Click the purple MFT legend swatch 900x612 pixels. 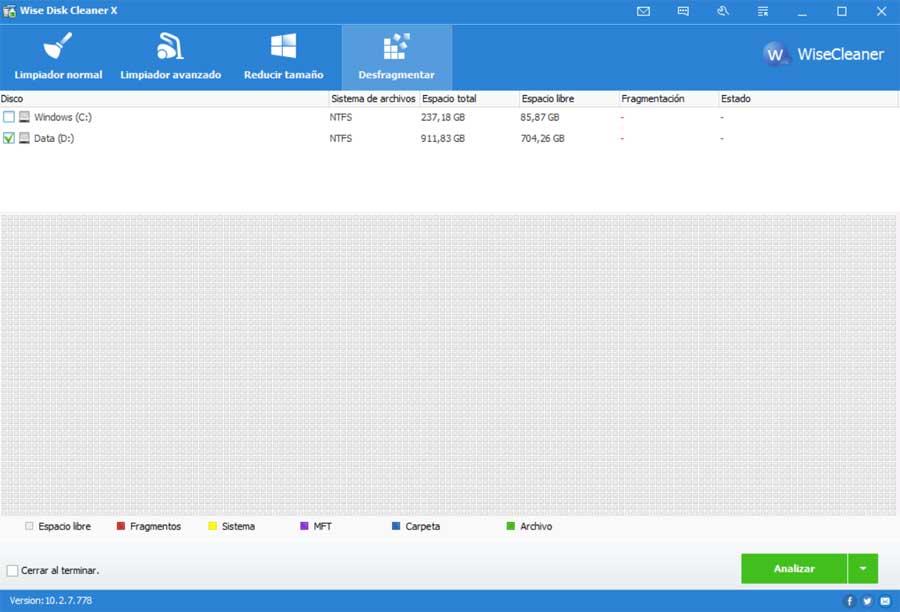(x=304, y=526)
